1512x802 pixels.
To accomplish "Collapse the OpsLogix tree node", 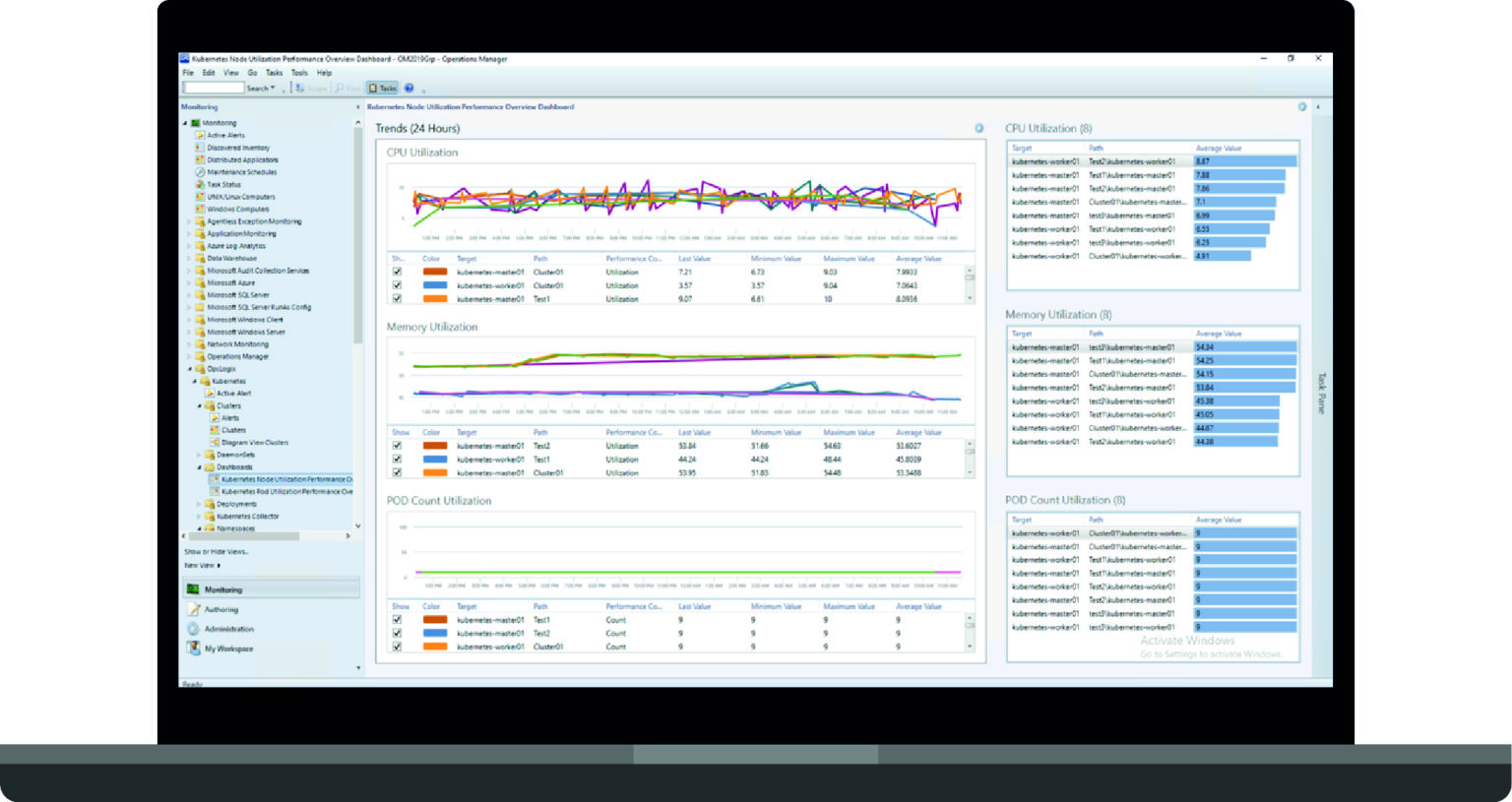I will [x=189, y=369].
